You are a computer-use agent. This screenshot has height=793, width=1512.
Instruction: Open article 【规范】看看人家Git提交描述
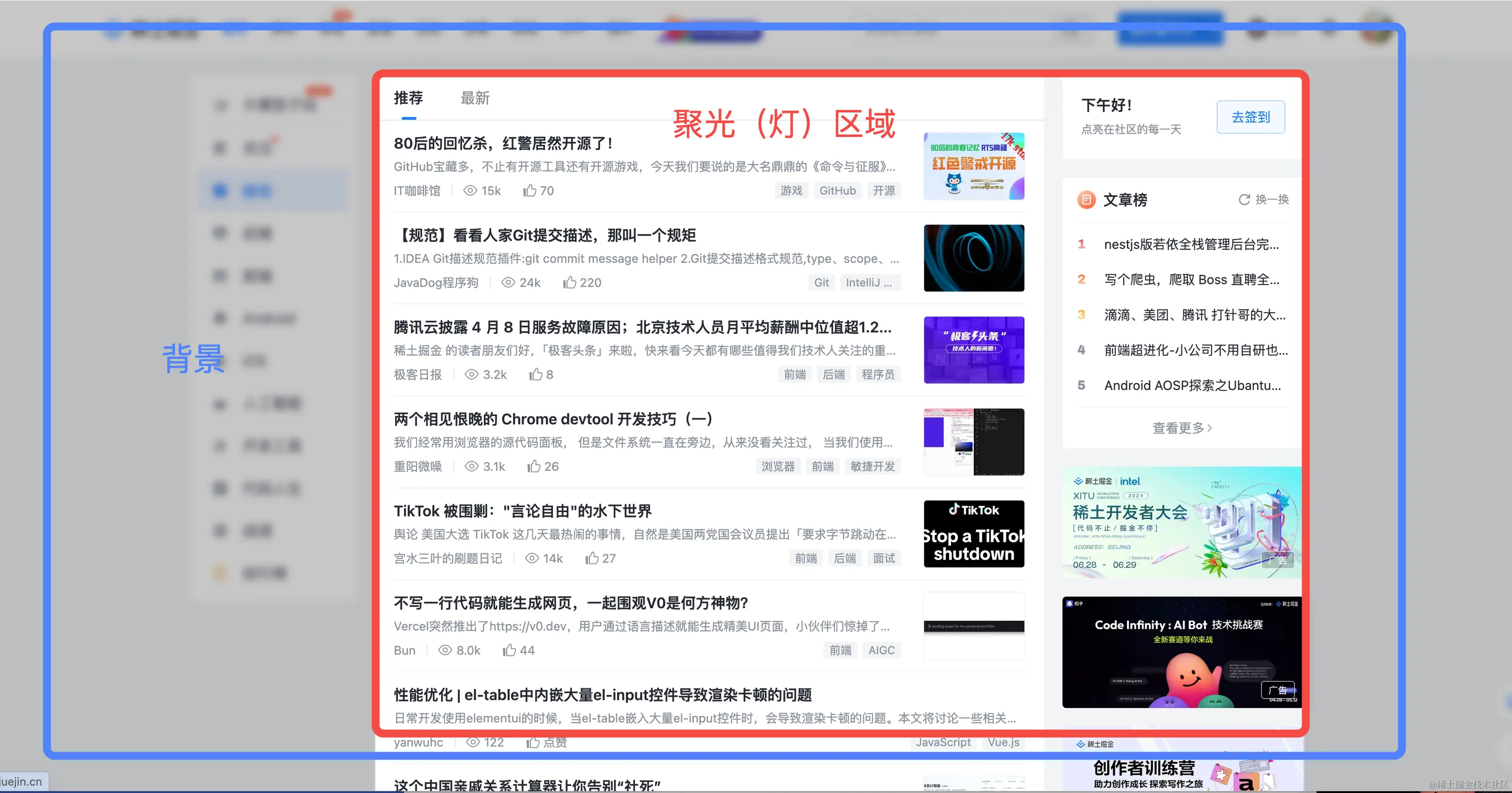tap(544, 235)
